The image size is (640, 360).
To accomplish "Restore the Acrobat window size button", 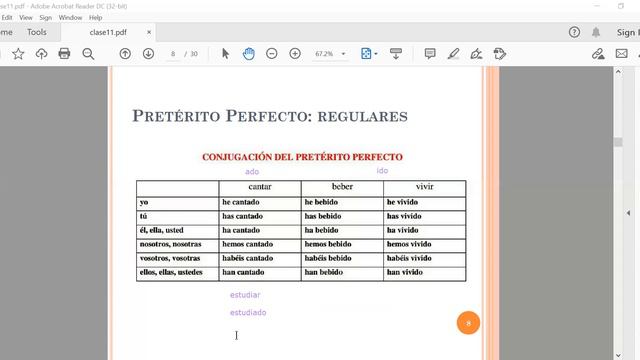I will tap(621, 6).
